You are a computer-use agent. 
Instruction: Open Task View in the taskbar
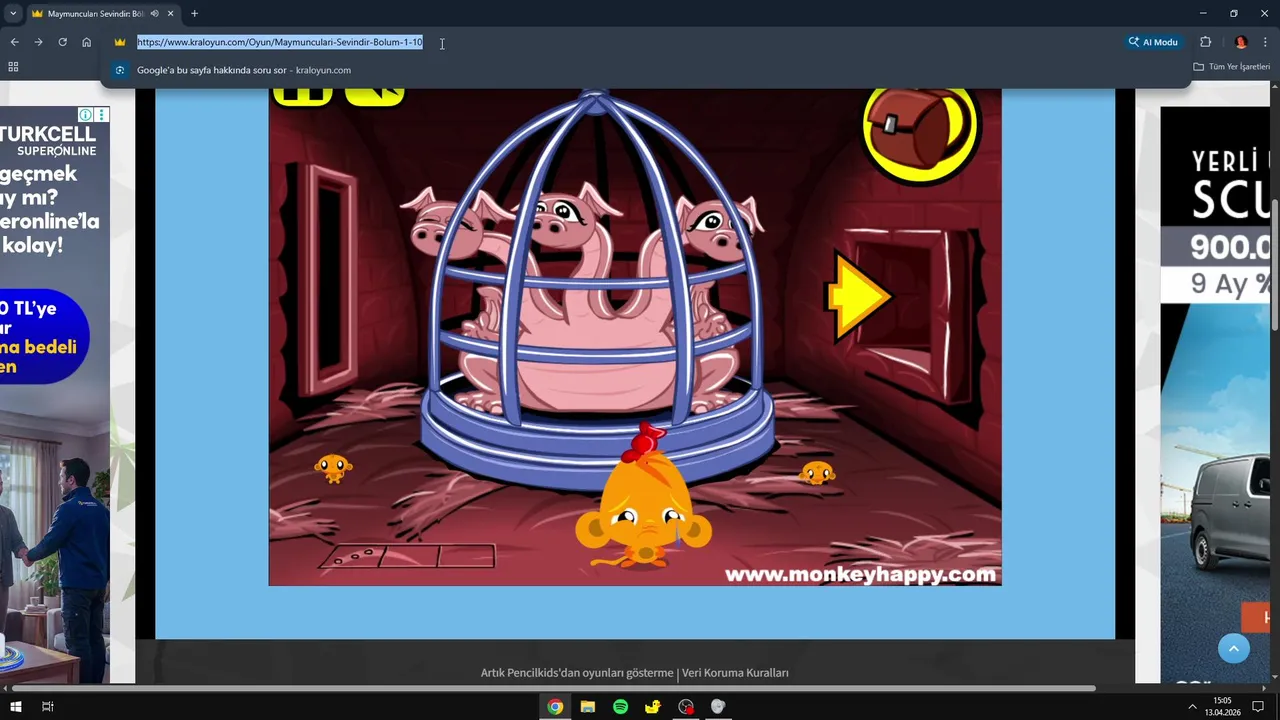[47, 706]
